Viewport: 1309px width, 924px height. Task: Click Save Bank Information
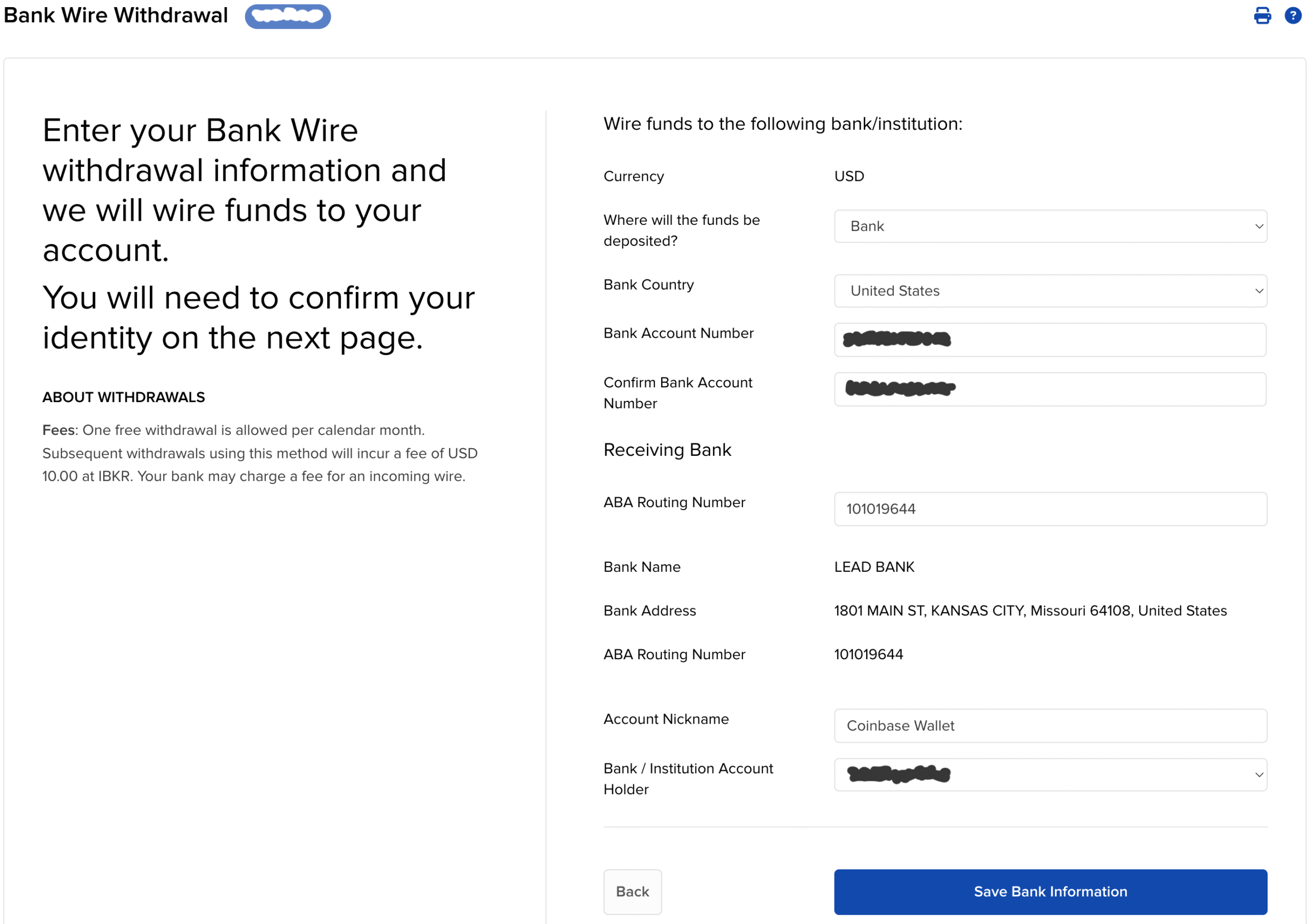(1050, 891)
